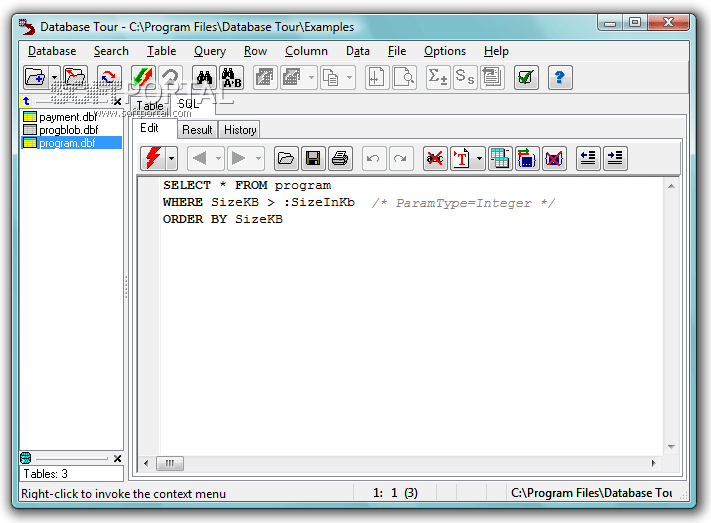Click the stacked documents report icon

492,78
